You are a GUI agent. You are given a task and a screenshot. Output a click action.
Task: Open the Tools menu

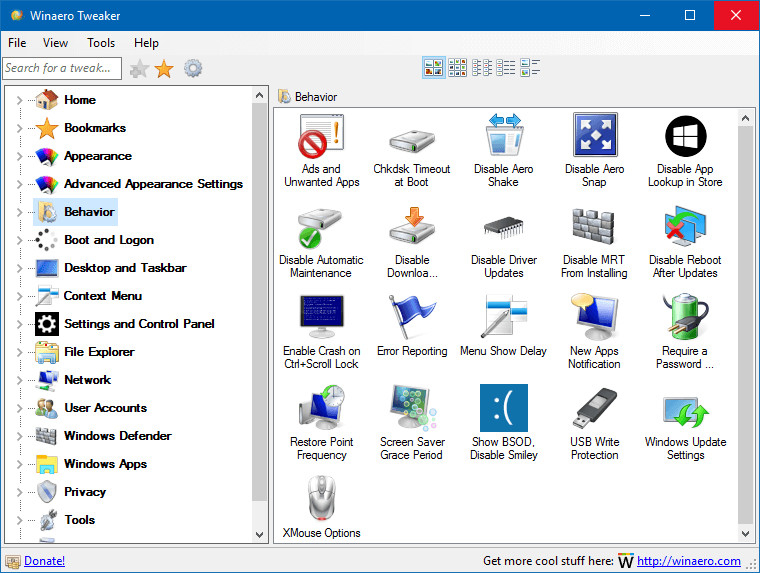coord(101,43)
